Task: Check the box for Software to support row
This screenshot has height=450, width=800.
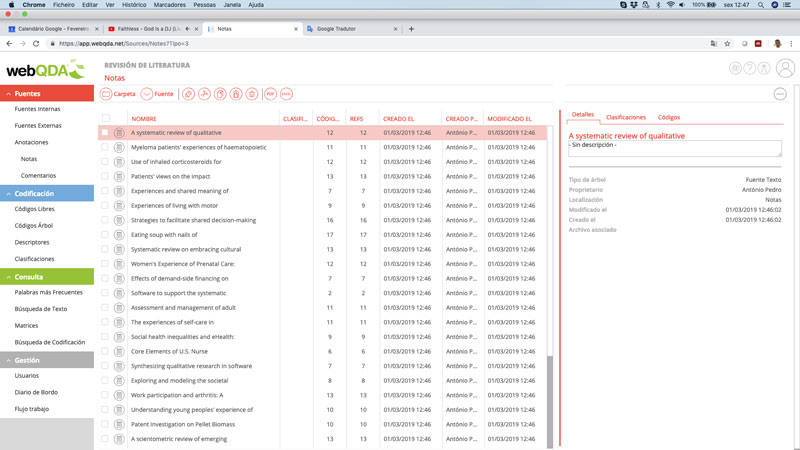Action: point(105,293)
